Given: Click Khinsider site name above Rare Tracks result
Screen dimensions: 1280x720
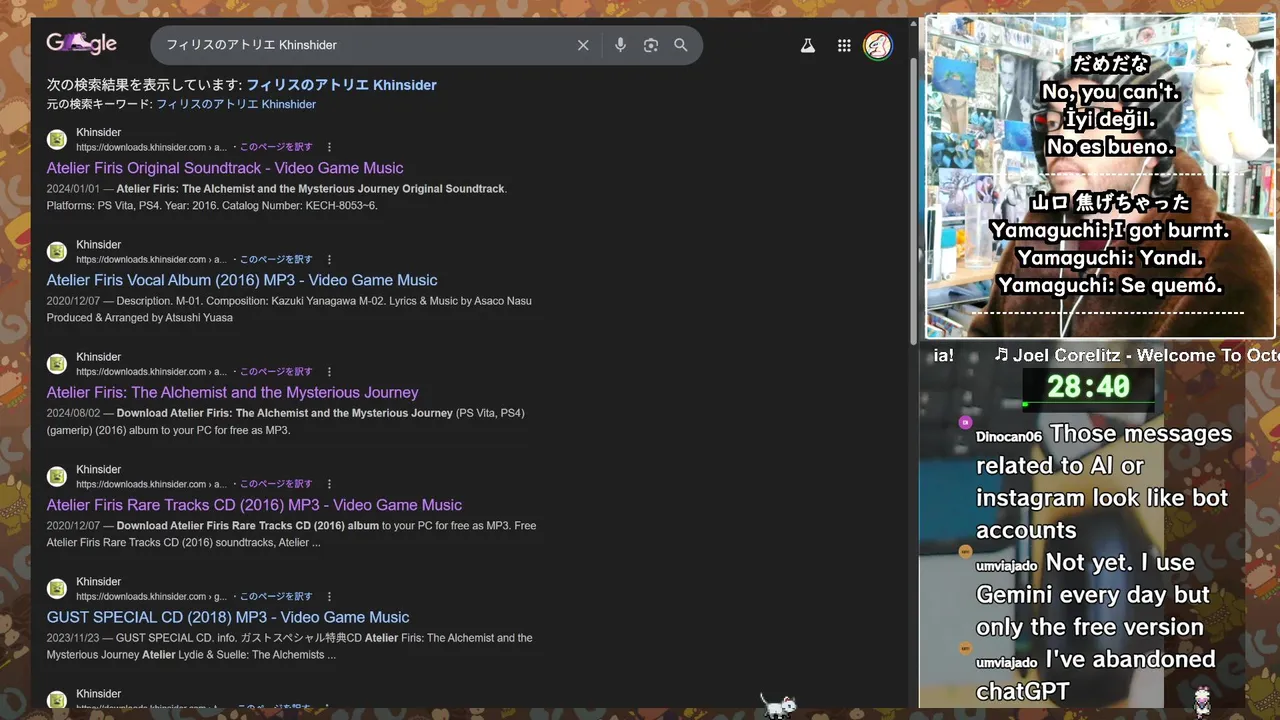Looking at the screenshot, I should pos(98,469).
